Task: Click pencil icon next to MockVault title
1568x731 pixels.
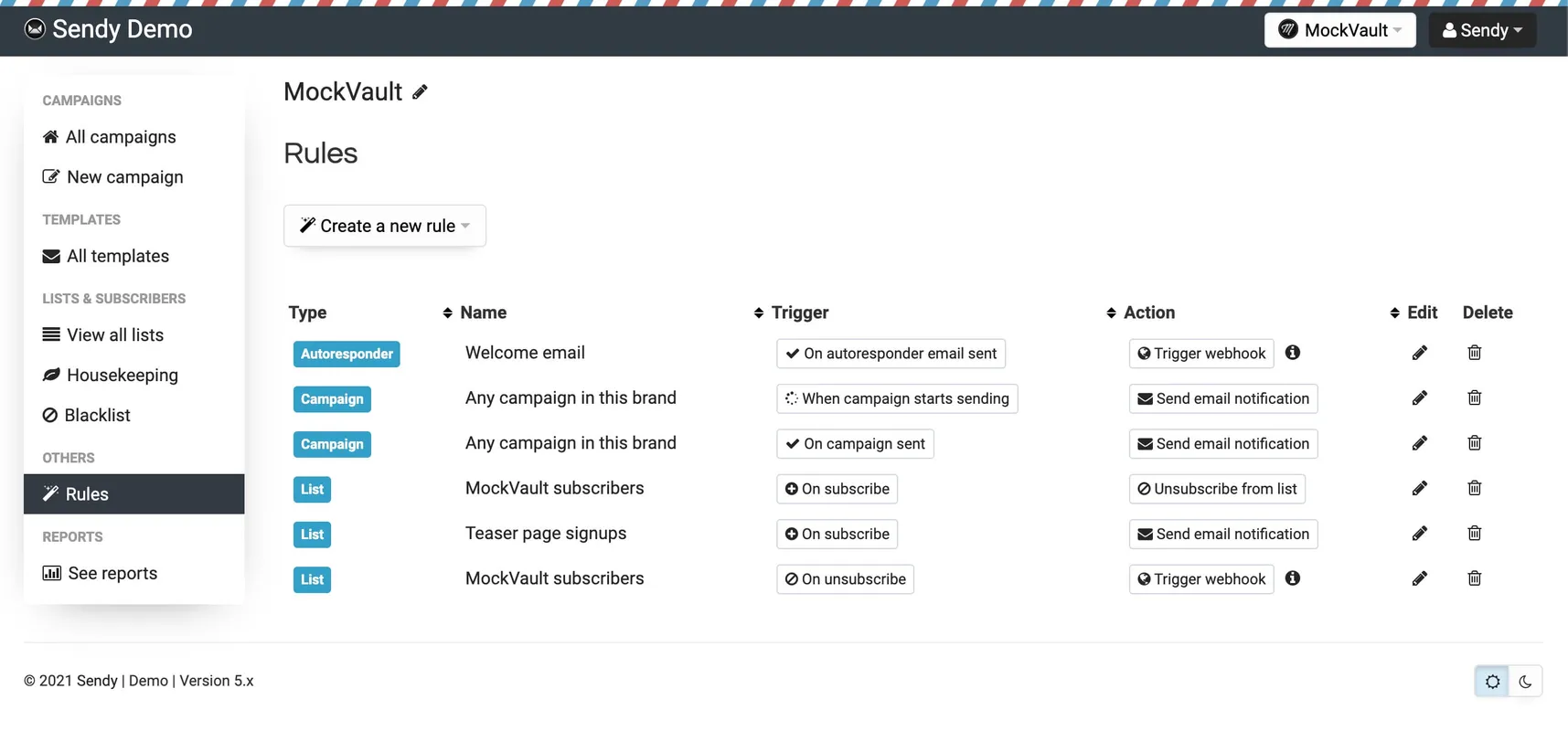Action: (x=420, y=92)
